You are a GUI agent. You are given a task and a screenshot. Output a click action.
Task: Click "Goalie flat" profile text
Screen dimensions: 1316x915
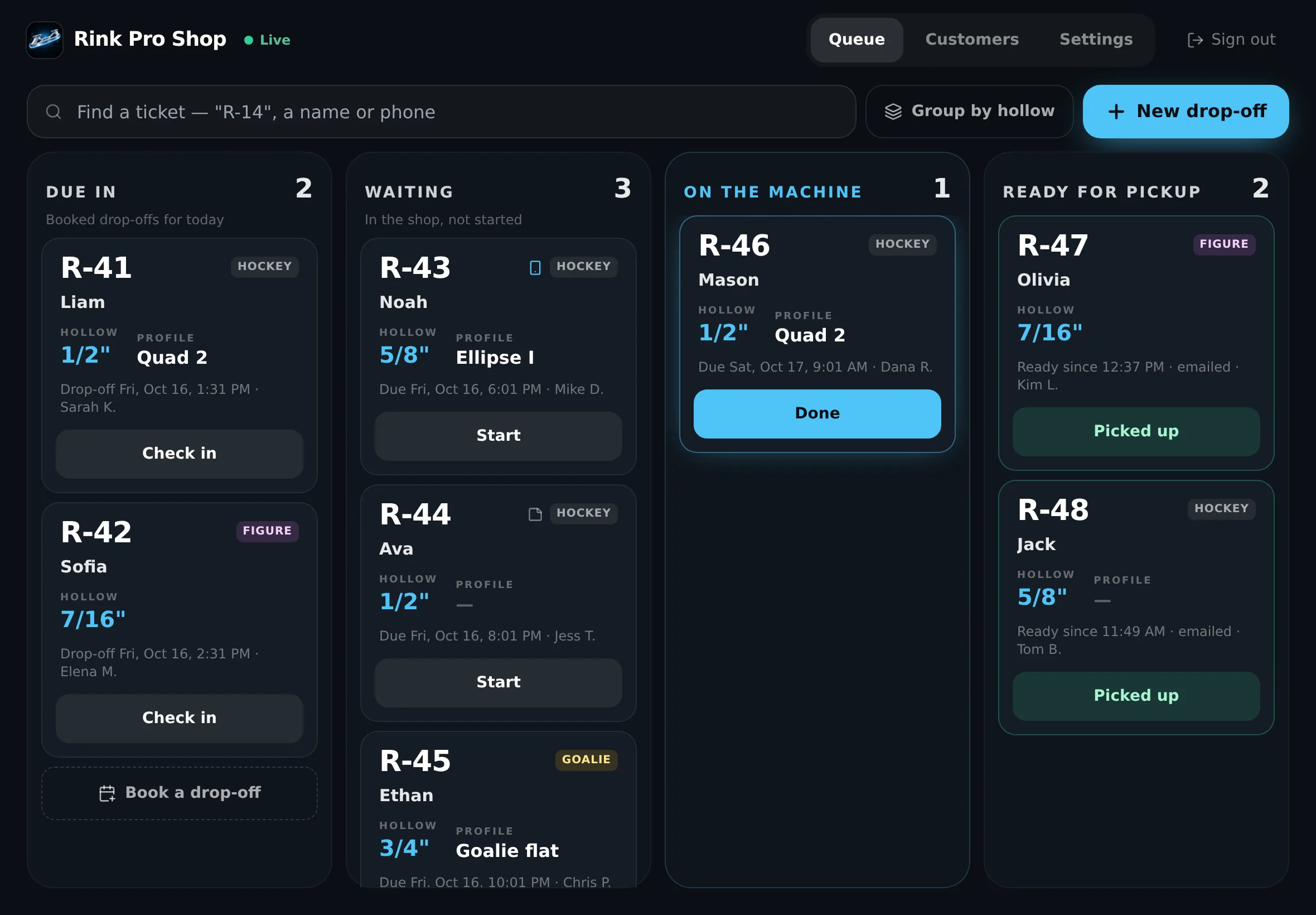(507, 851)
